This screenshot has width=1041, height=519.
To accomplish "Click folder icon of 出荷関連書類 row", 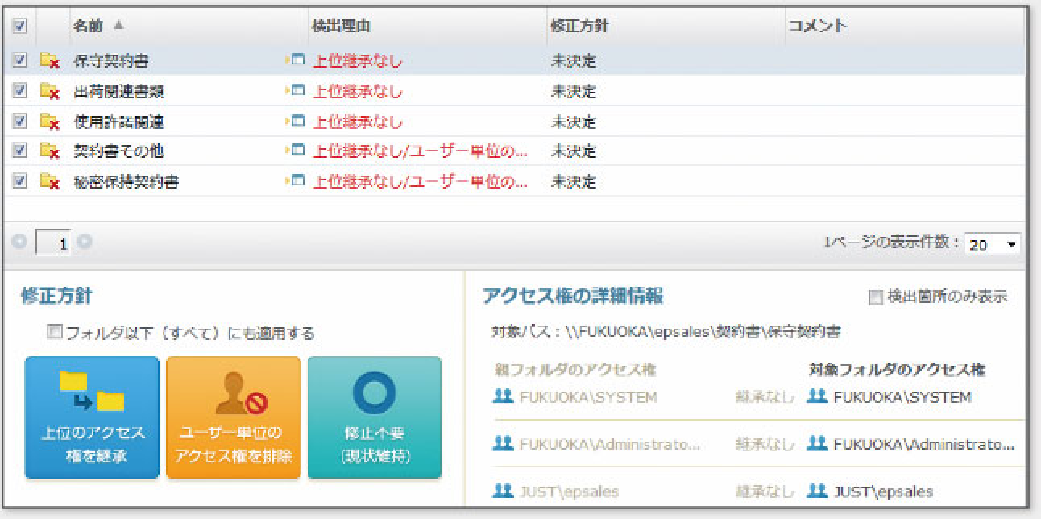I will pyautogui.click(x=50, y=91).
